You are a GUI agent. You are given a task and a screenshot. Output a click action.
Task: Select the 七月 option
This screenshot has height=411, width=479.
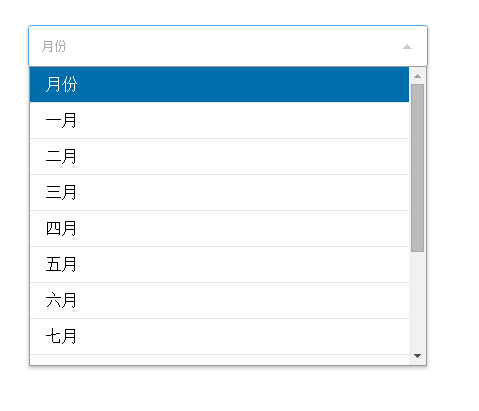pyautogui.click(x=219, y=336)
